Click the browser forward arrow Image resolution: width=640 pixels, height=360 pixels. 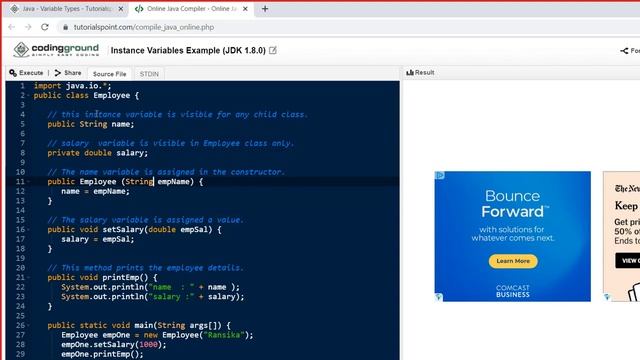pyautogui.click(x=28, y=27)
